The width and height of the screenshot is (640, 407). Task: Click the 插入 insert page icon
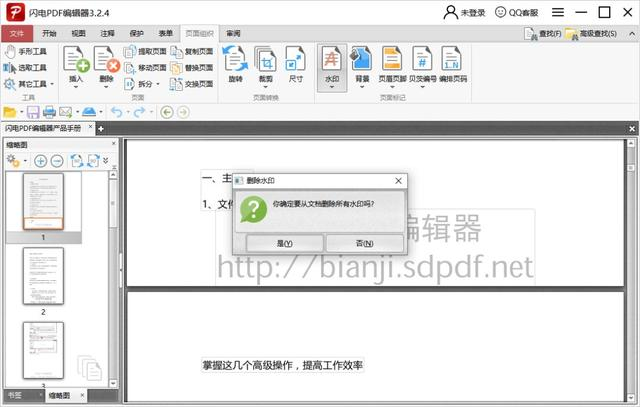click(x=76, y=60)
